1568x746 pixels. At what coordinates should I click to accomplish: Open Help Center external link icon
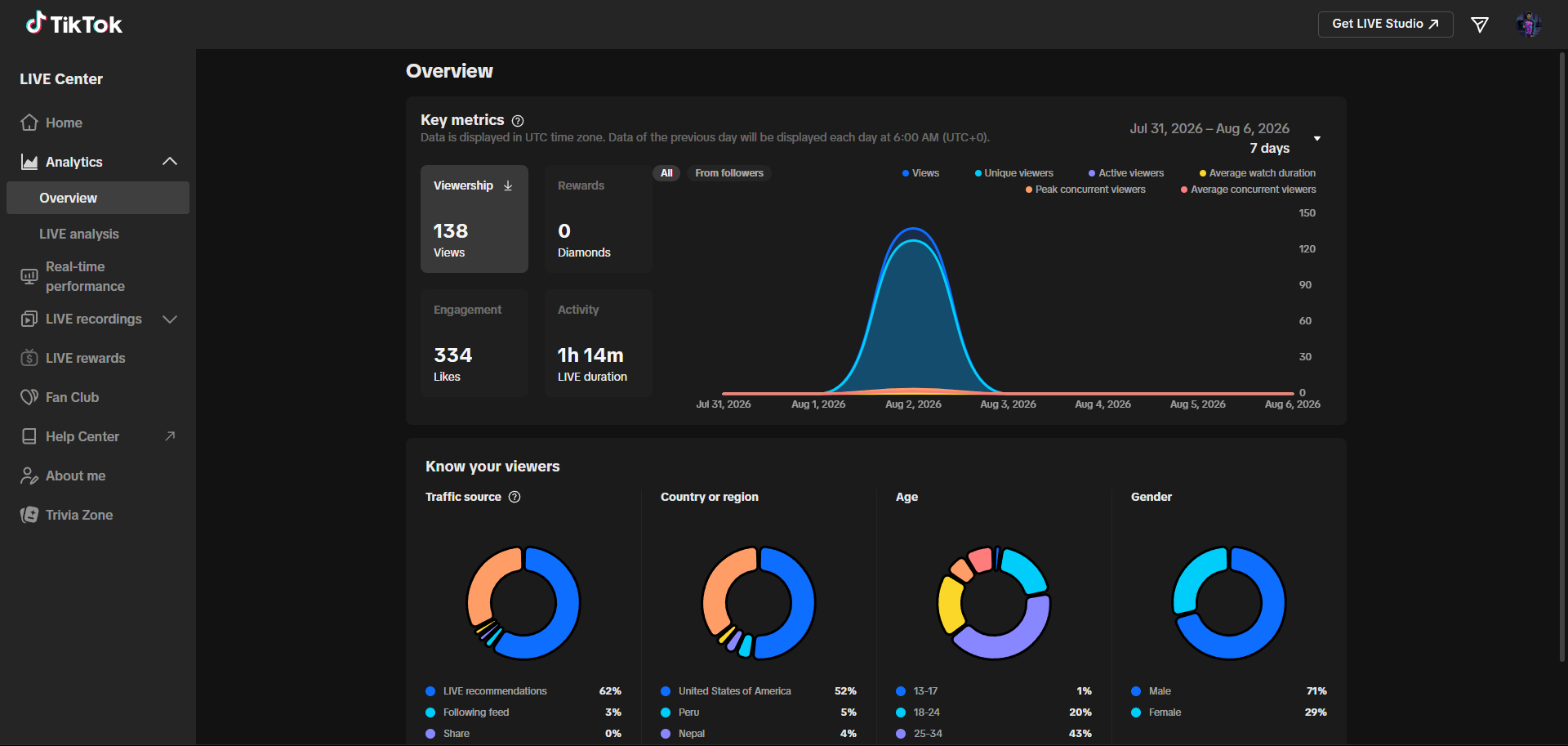(x=170, y=436)
